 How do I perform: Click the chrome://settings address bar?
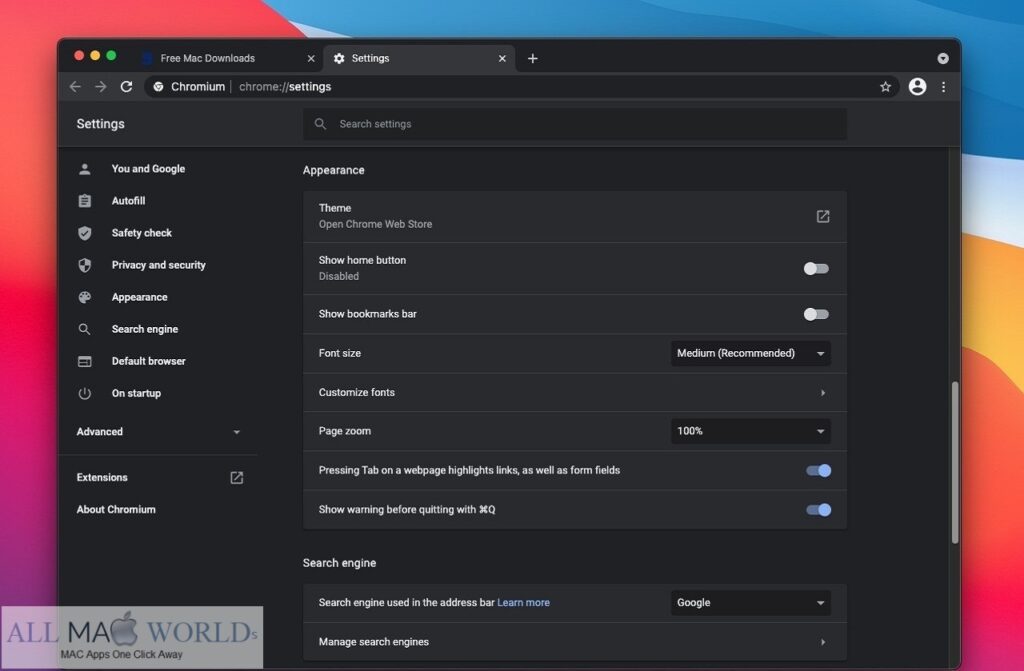[x=521, y=86]
